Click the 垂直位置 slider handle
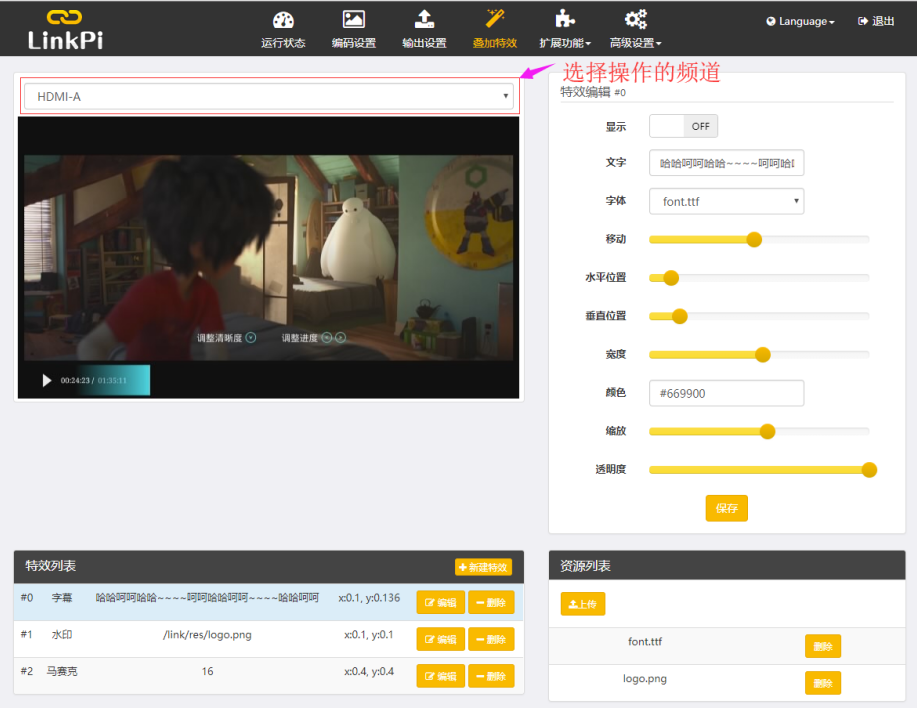This screenshot has height=712, width=917. click(x=679, y=317)
